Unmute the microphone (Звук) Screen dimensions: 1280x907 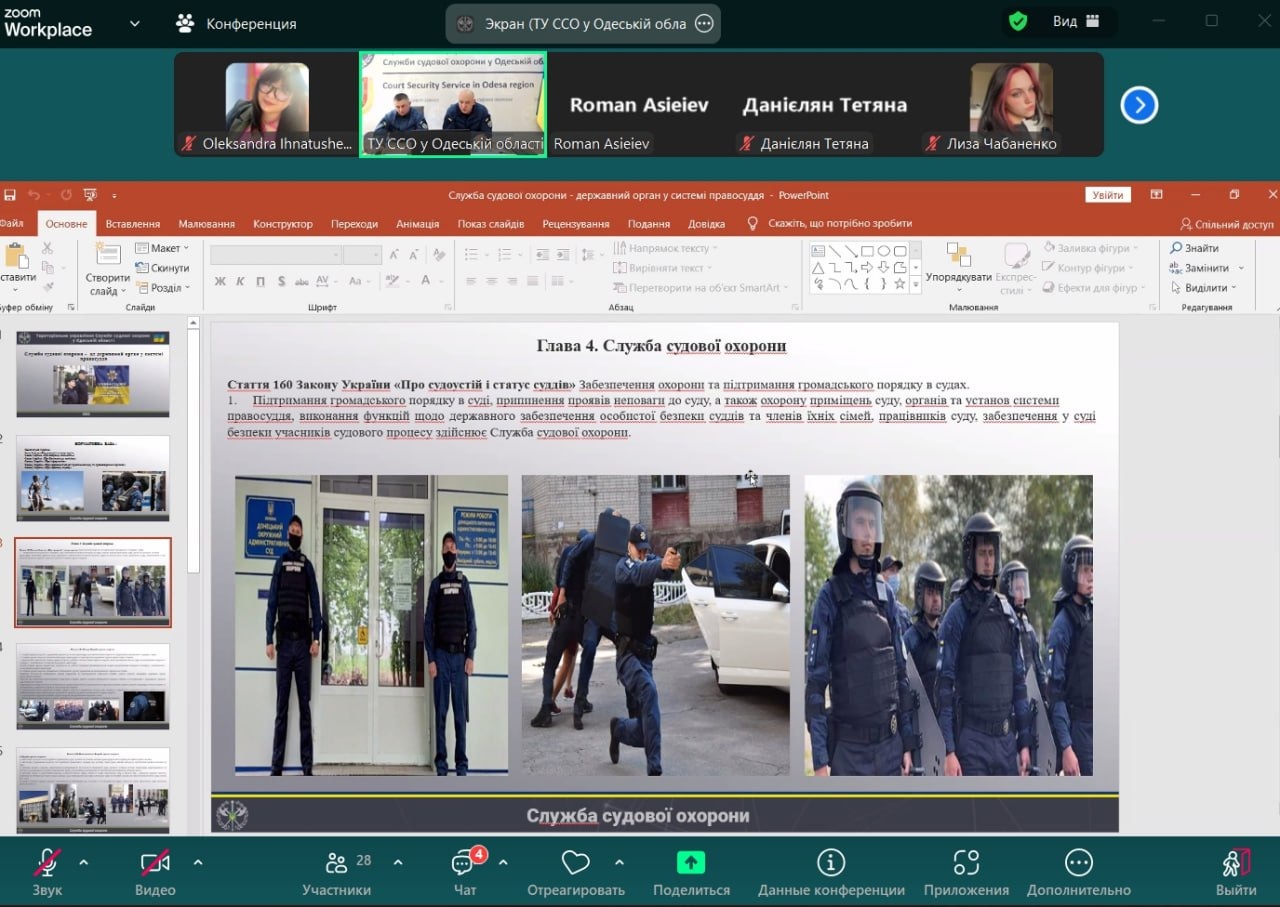(x=47, y=863)
